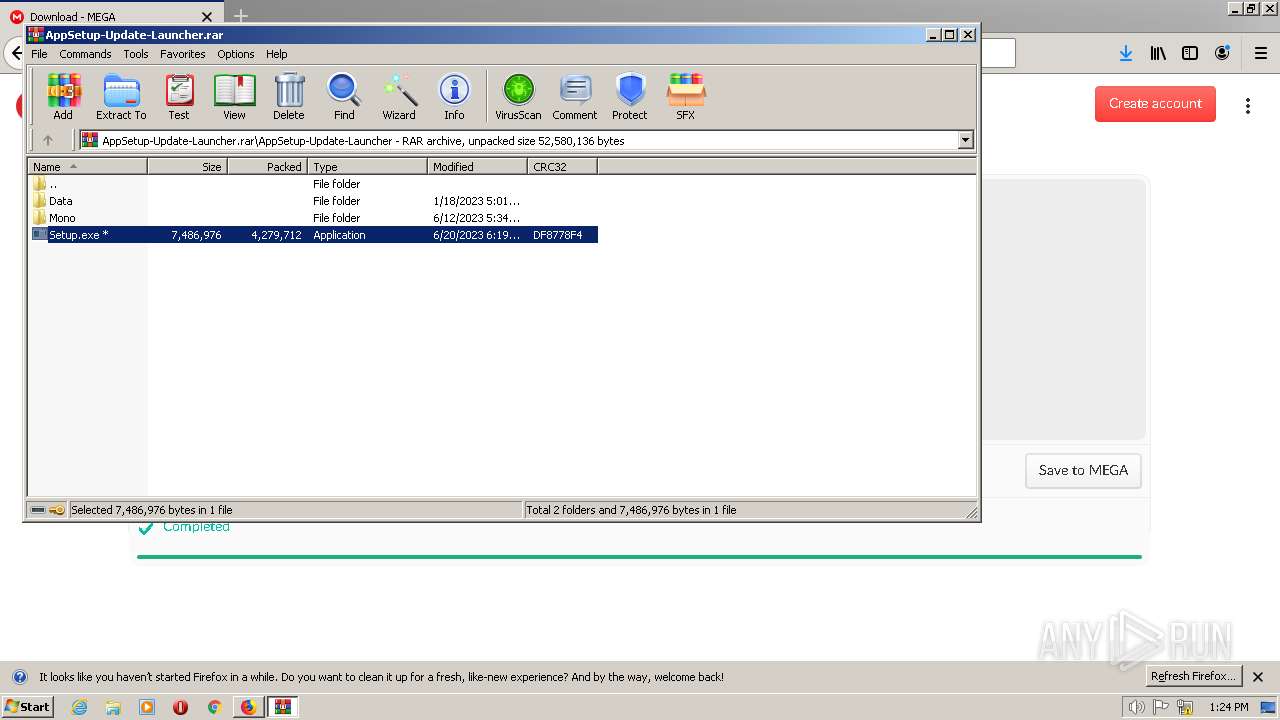Open the Comment tool

[575, 97]
